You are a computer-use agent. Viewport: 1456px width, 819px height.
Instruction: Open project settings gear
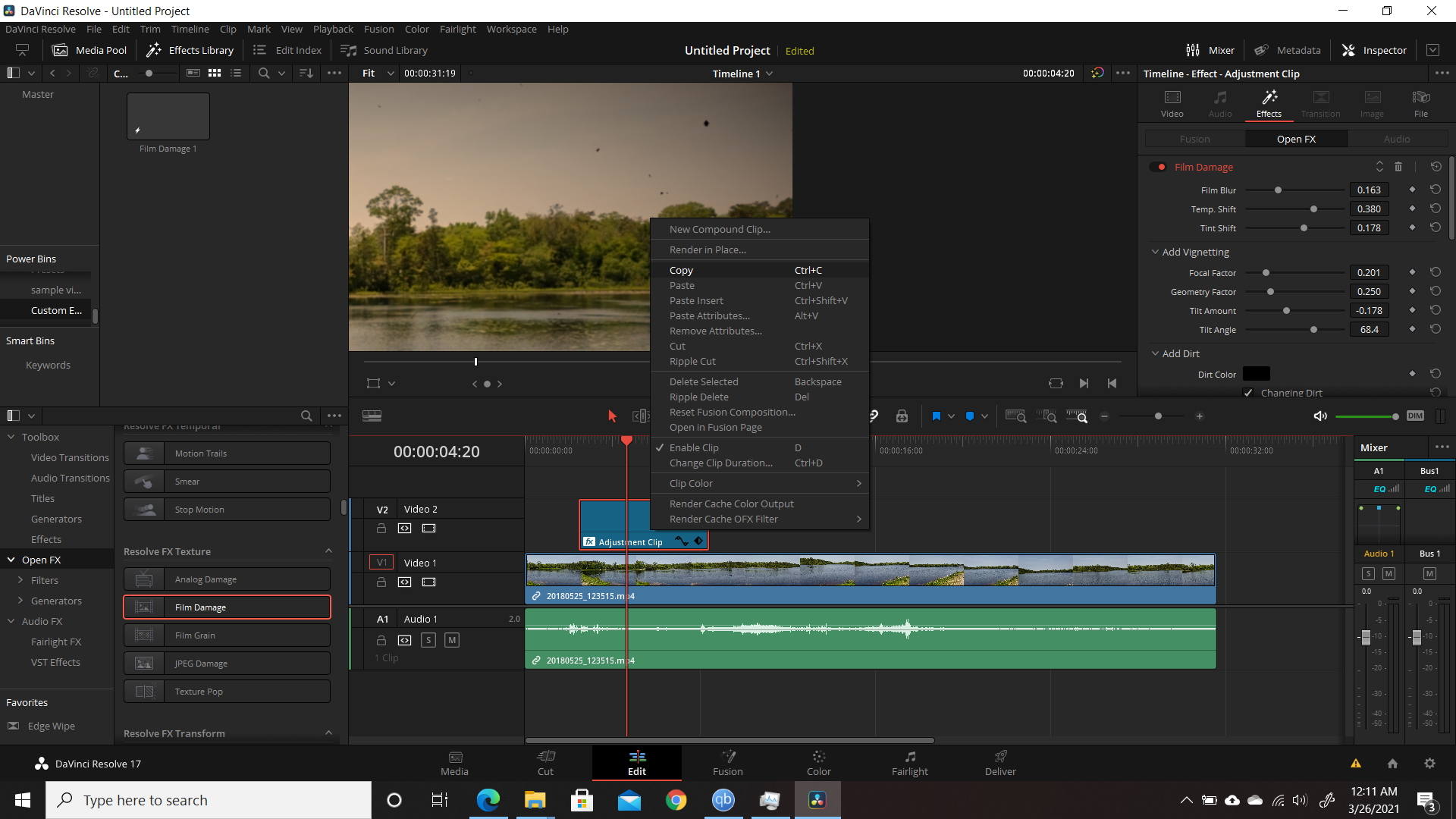[1429, 764]
